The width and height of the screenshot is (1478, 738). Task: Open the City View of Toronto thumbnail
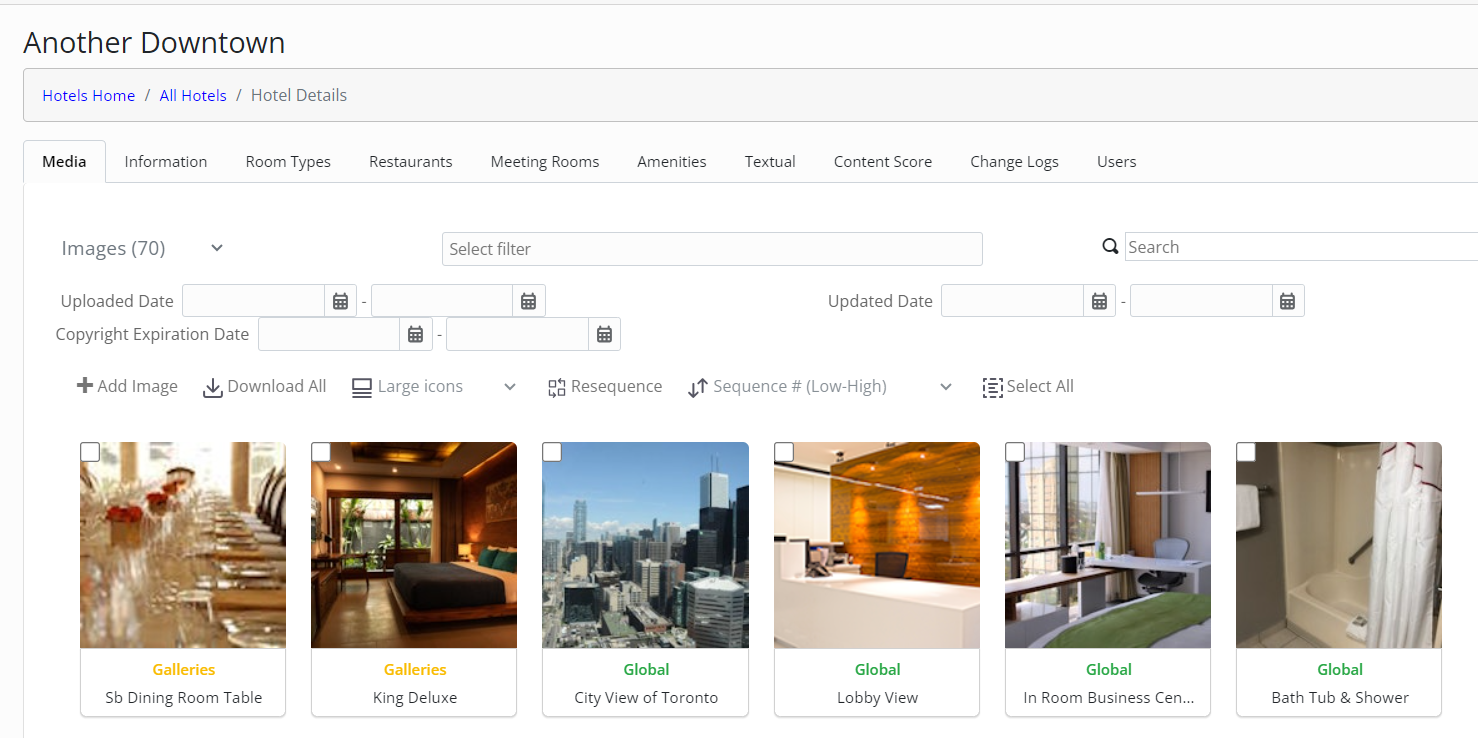tap(645, 545)
